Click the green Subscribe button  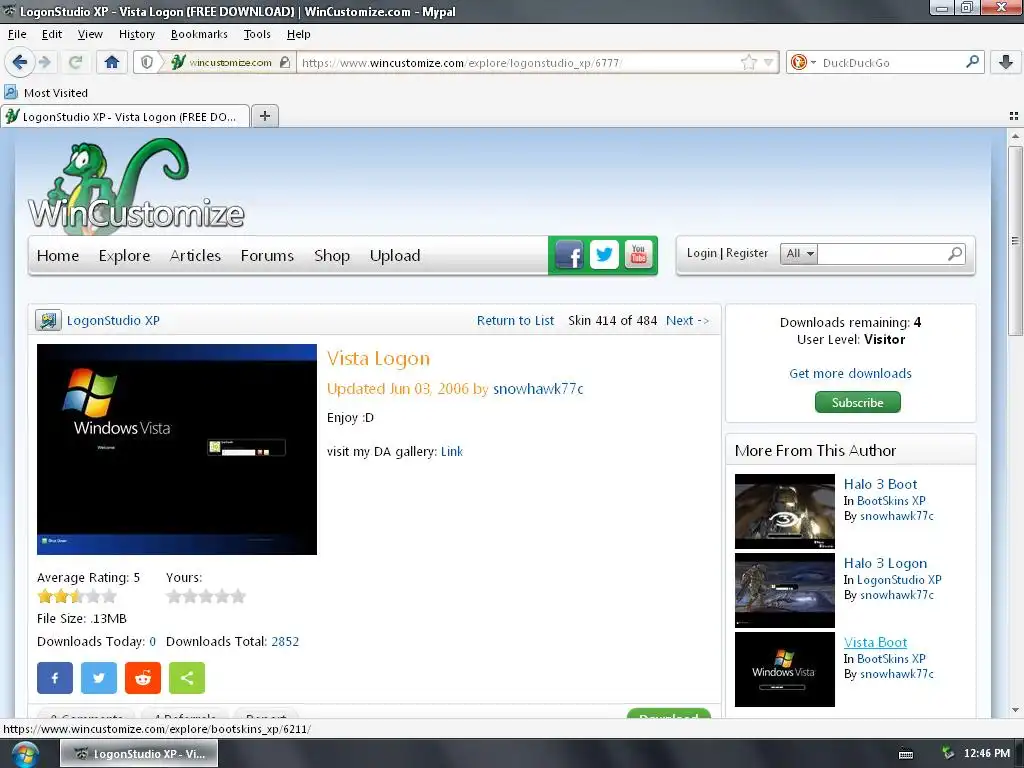[857, 402]
